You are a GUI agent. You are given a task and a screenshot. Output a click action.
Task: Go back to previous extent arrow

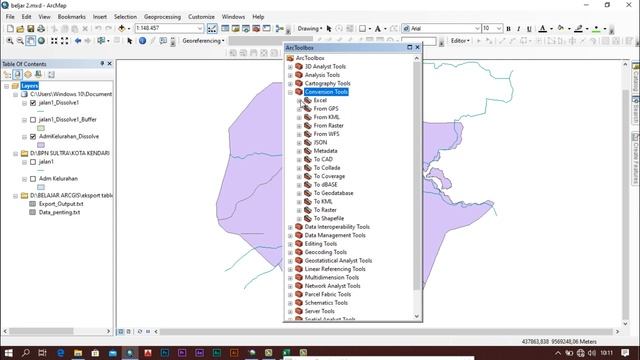click(x=78, y=41)
